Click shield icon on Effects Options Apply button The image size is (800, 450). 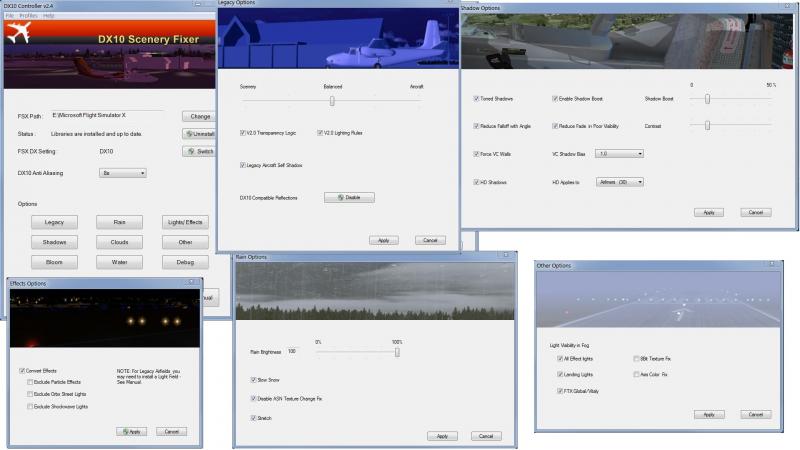[126, 432]
